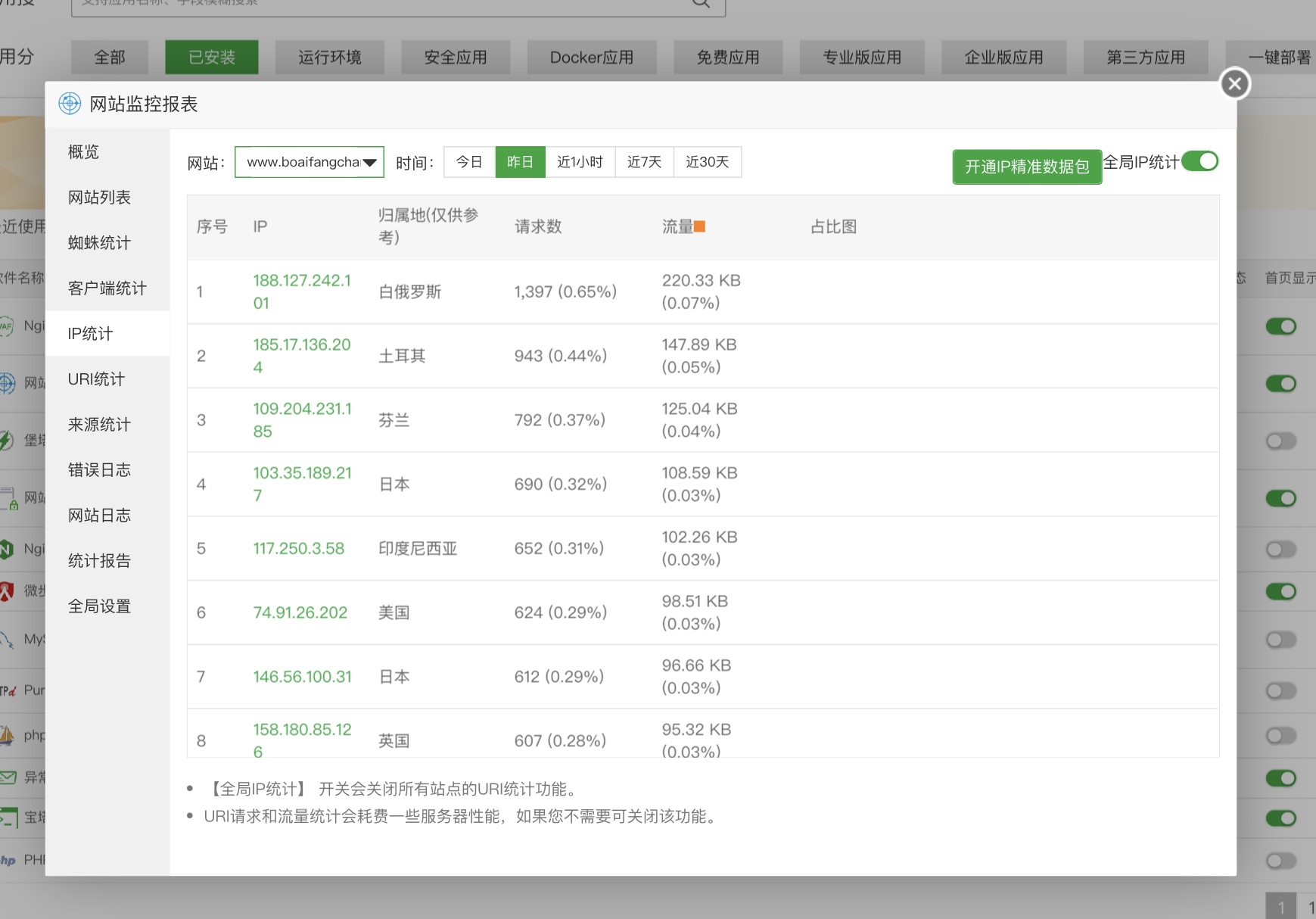Select the 近30天 time range
The height and width of the screenshot is (919, 1316).
pyautogui.click(x=707, y=162)
